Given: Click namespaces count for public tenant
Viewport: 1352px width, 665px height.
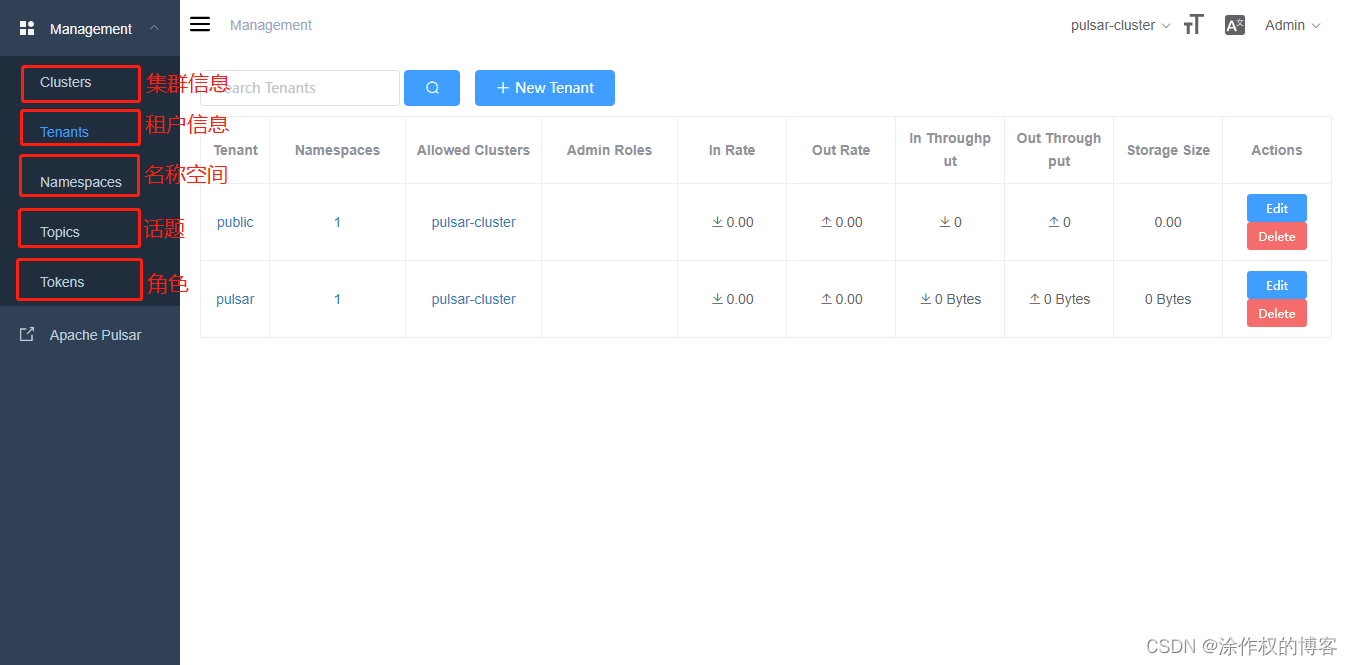Looking at the screenshot, I should coord(337,222).
